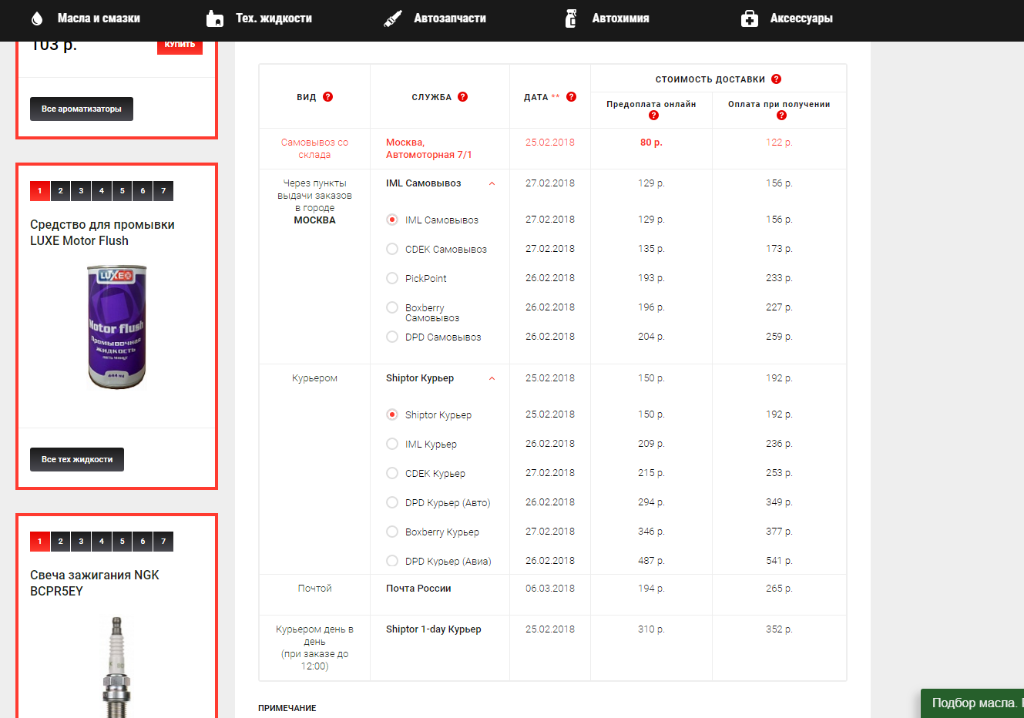Click the ПРИМЕЧАНИЕ heading
Viewport: 1024px width, 718px height.
click(287, 708)
